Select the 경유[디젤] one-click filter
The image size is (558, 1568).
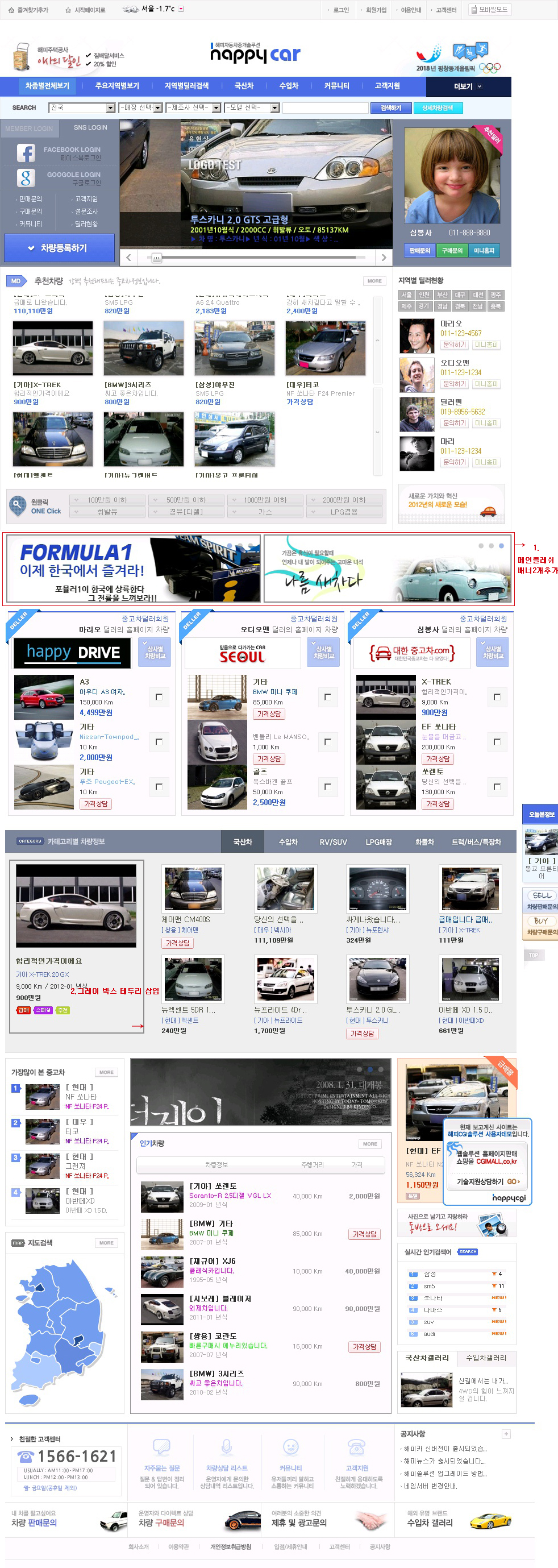187,512
